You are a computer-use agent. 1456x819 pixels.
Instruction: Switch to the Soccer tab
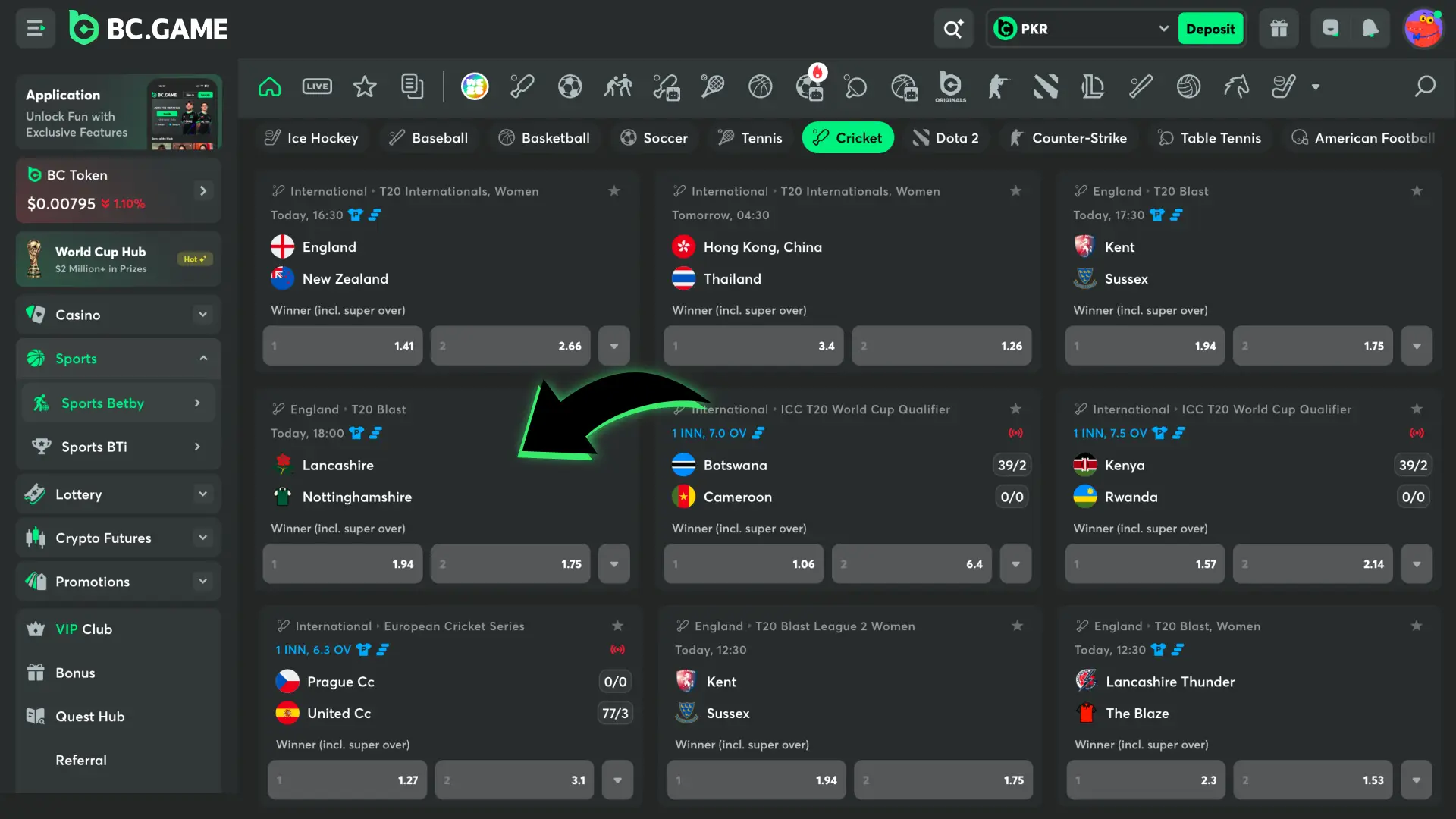tap(654, 138)
